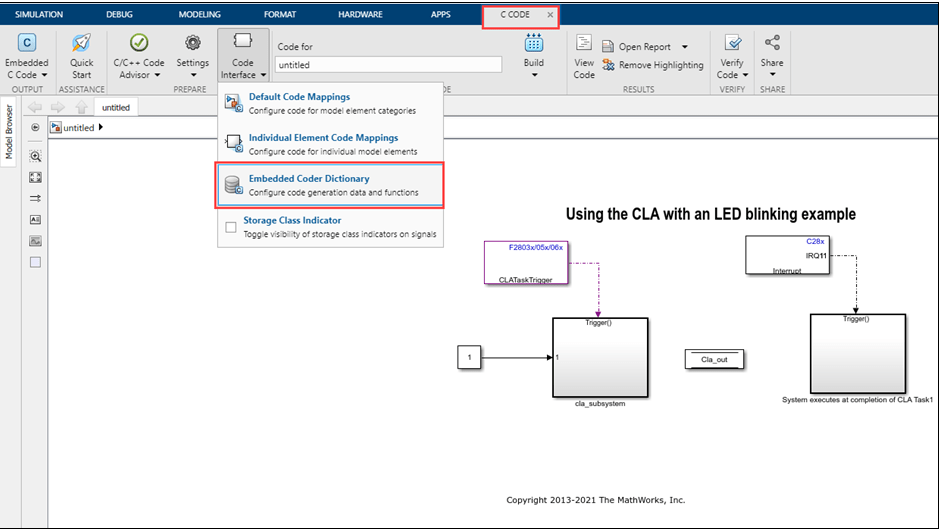Switch to the SIMULATION tab
Image resolution: width=939 pixels, height=530 pixels.
point(39,14)
